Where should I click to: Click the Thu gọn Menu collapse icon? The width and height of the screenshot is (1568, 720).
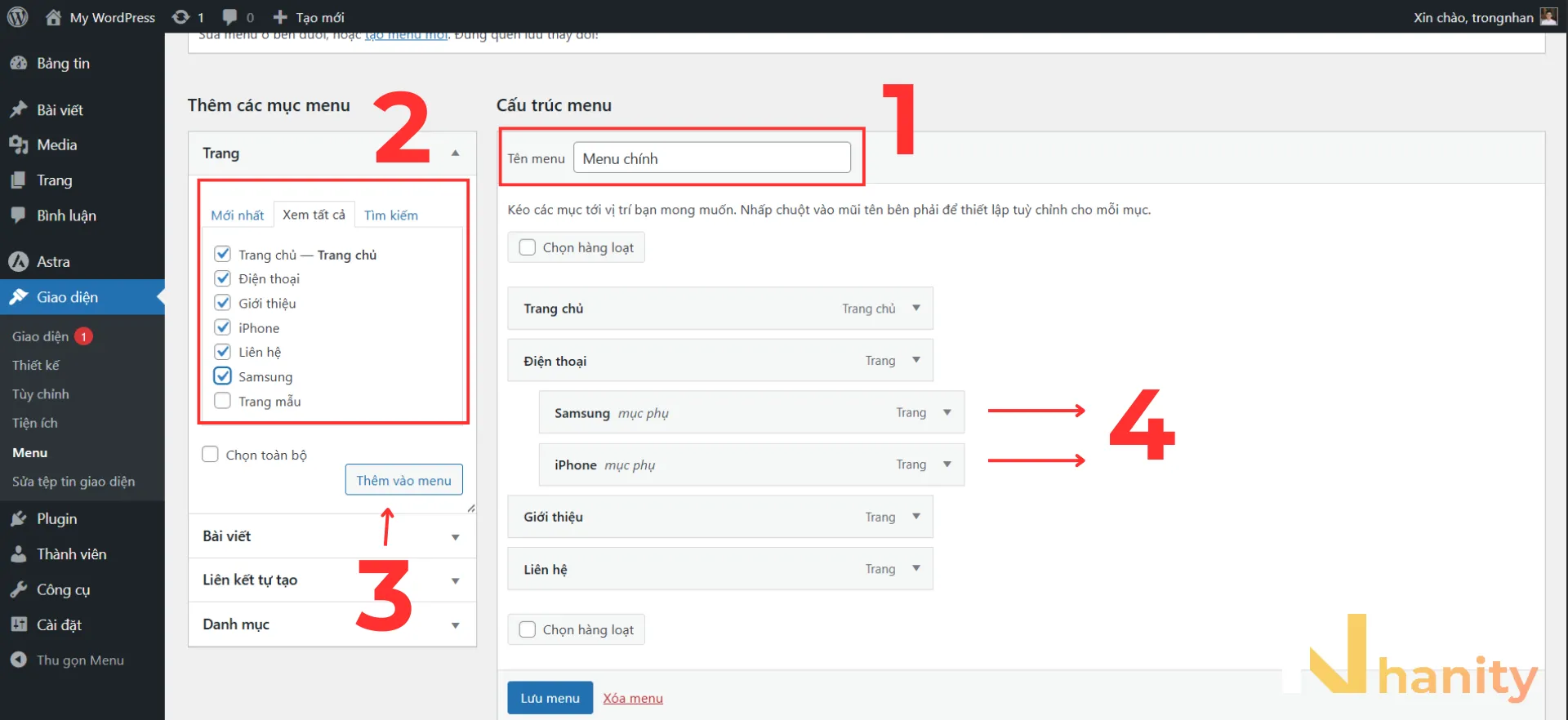19,660
